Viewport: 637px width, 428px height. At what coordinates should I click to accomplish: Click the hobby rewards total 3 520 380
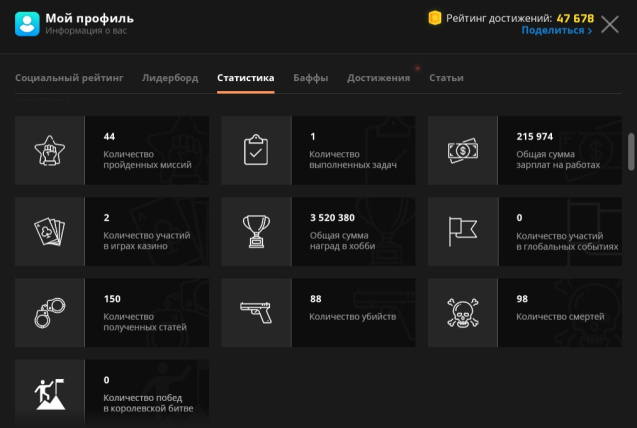pos(332,218)
